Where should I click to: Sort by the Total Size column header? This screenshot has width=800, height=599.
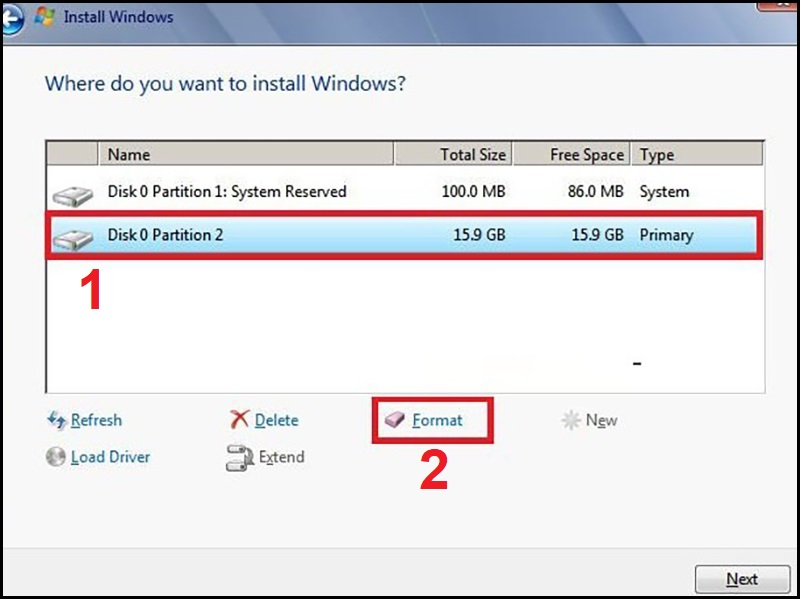pyautogui.click(x=453, y=154)
